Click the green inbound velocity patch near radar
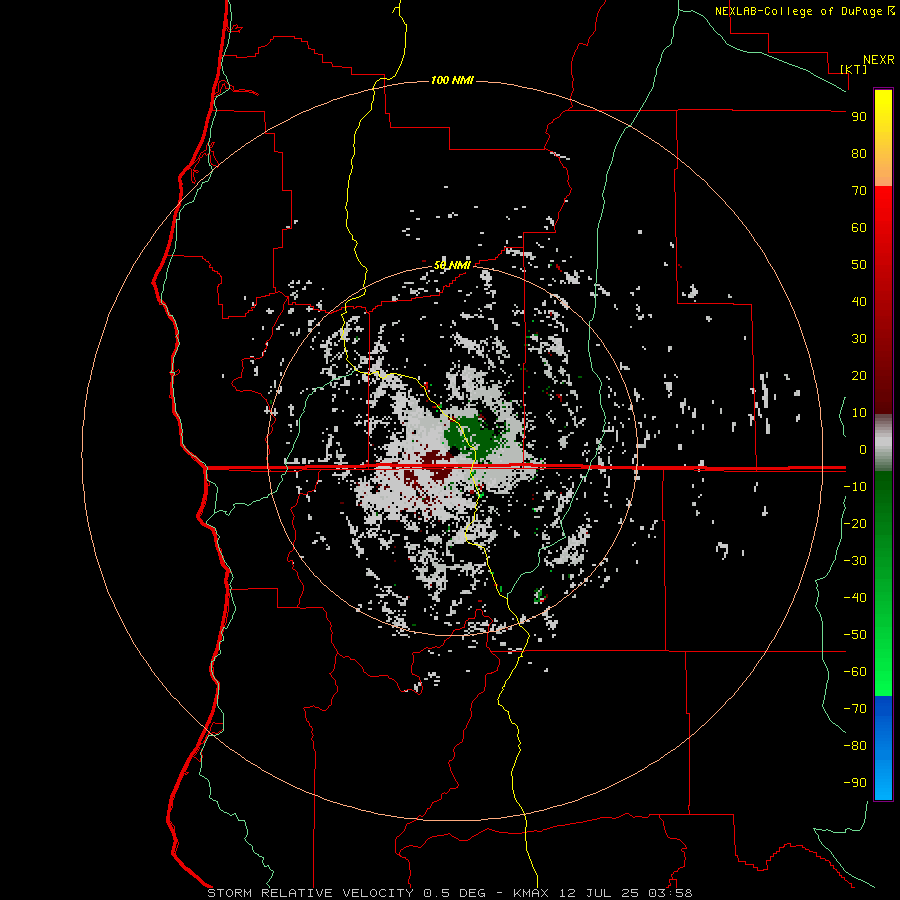The height and width of the screenshot is (900, 900). click(x=472, y=435)
